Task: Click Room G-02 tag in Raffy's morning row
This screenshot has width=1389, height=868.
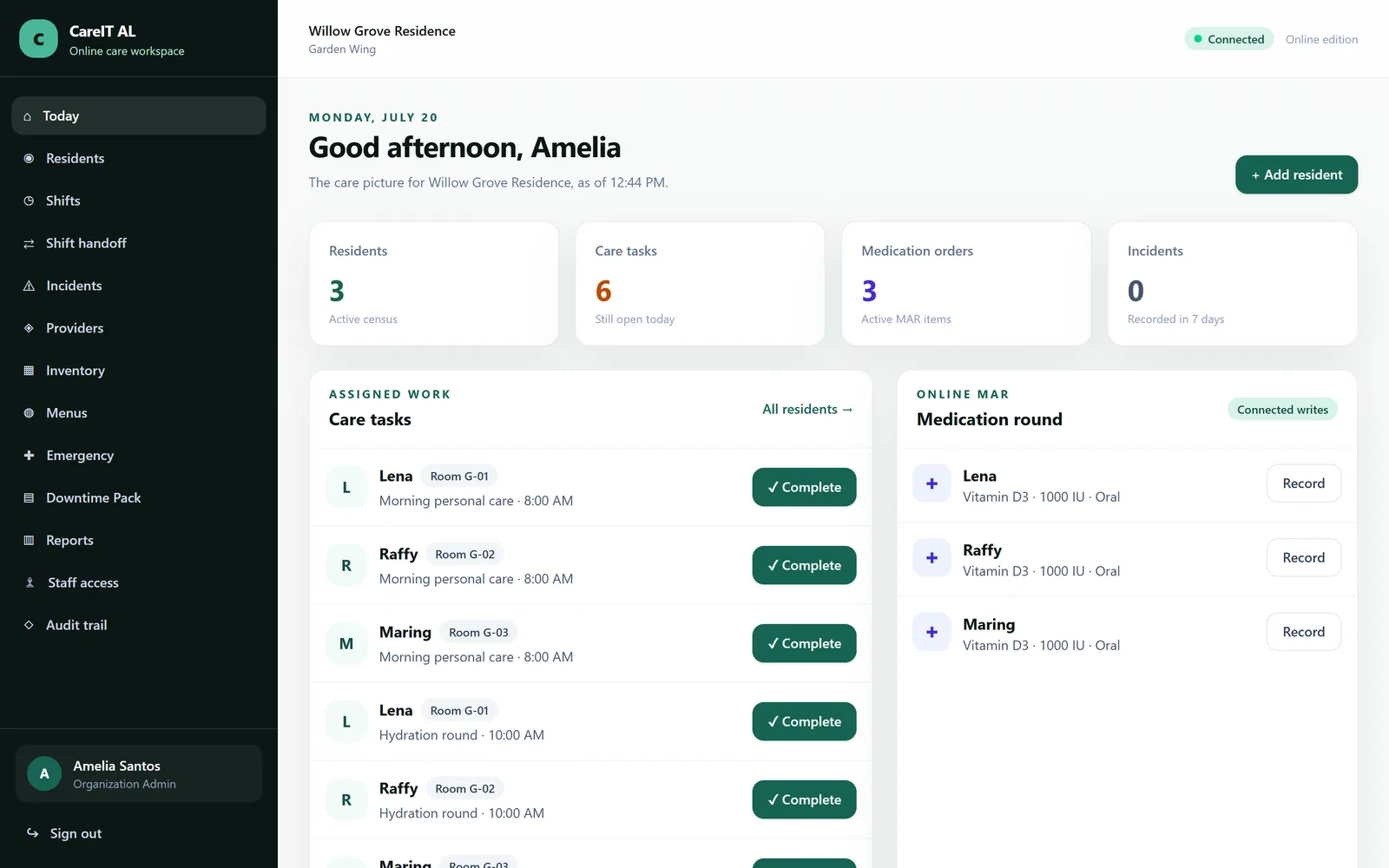Action: (x=464, y=555)
